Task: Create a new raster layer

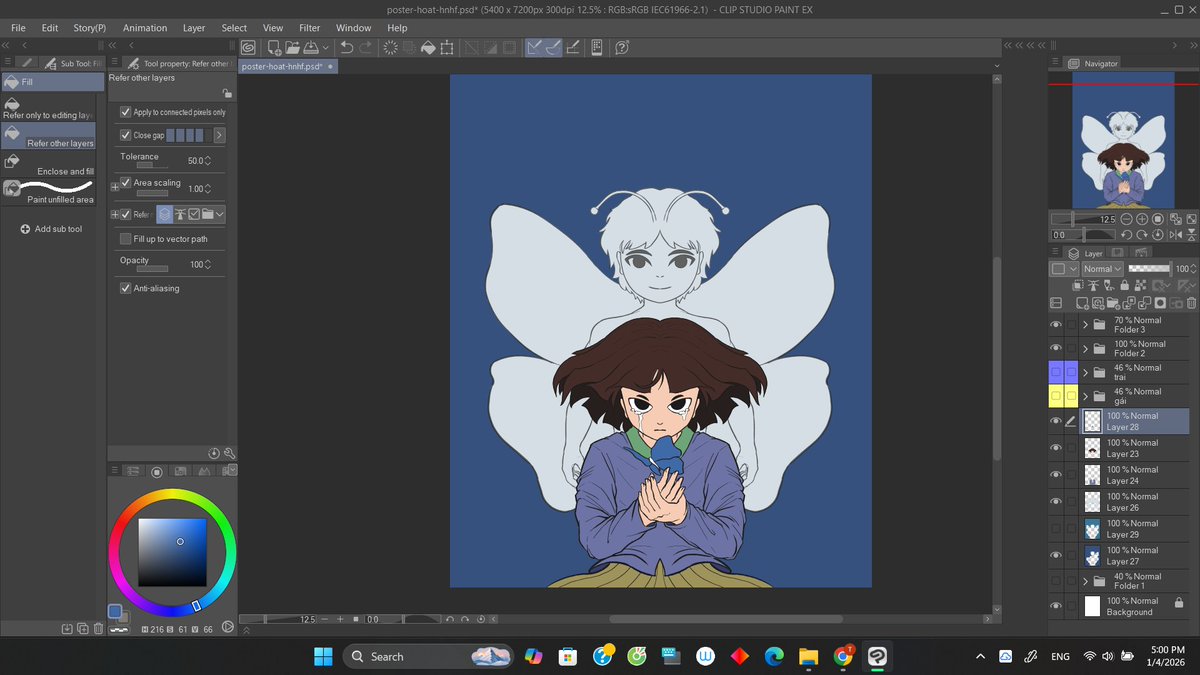Action: pos(1082,303)
